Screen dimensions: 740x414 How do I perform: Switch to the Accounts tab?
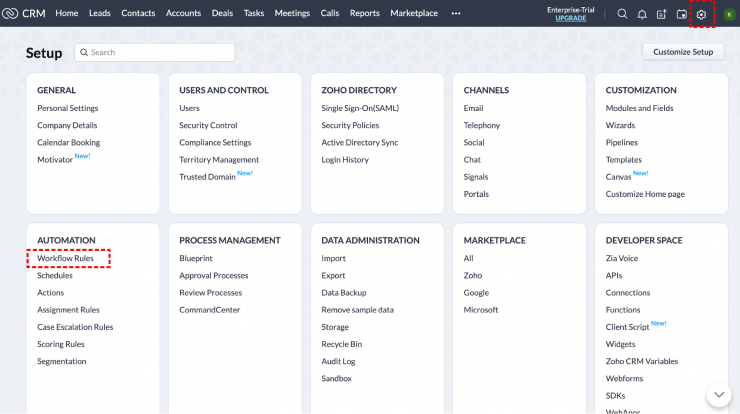183,13
